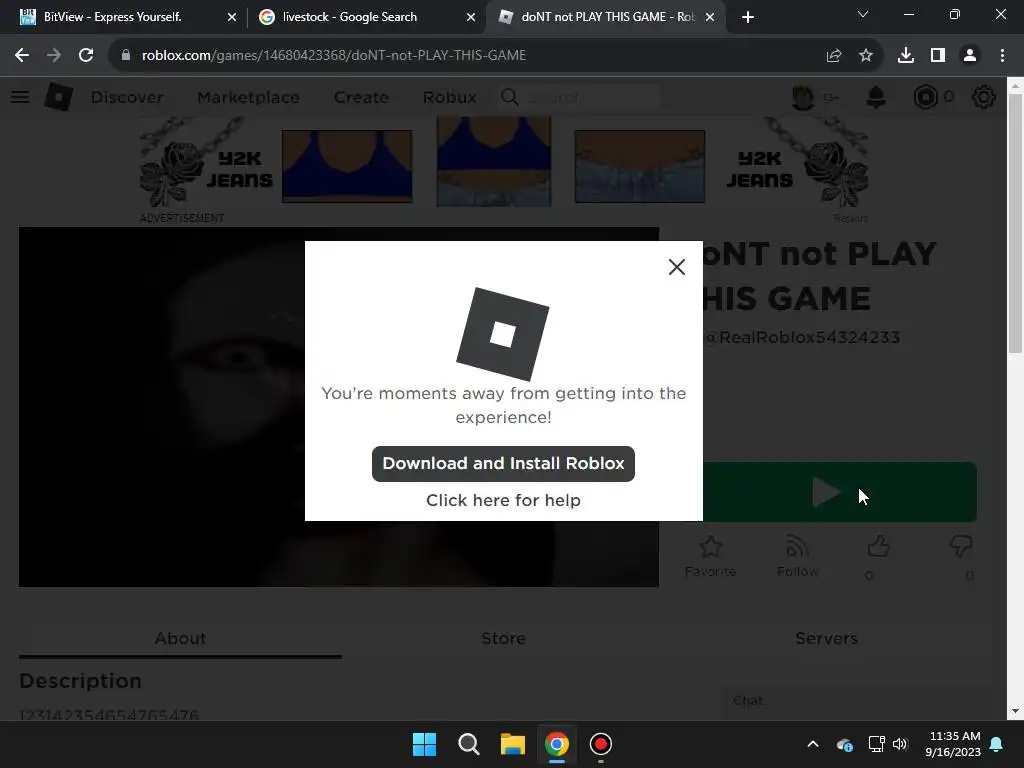Open the Create menu item

click(x=361, y=97)
